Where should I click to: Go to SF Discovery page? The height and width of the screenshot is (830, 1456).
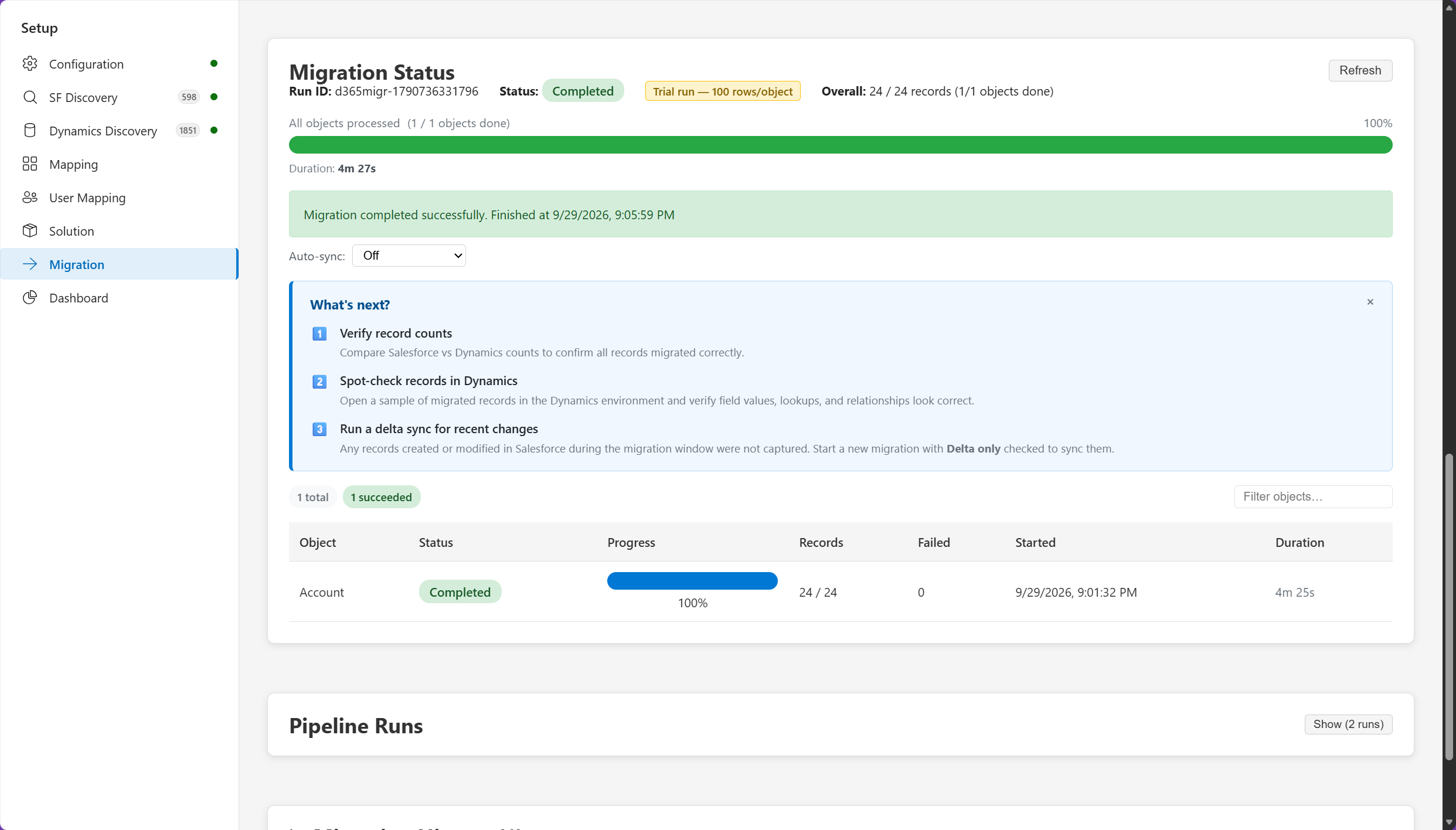(120, 97)
